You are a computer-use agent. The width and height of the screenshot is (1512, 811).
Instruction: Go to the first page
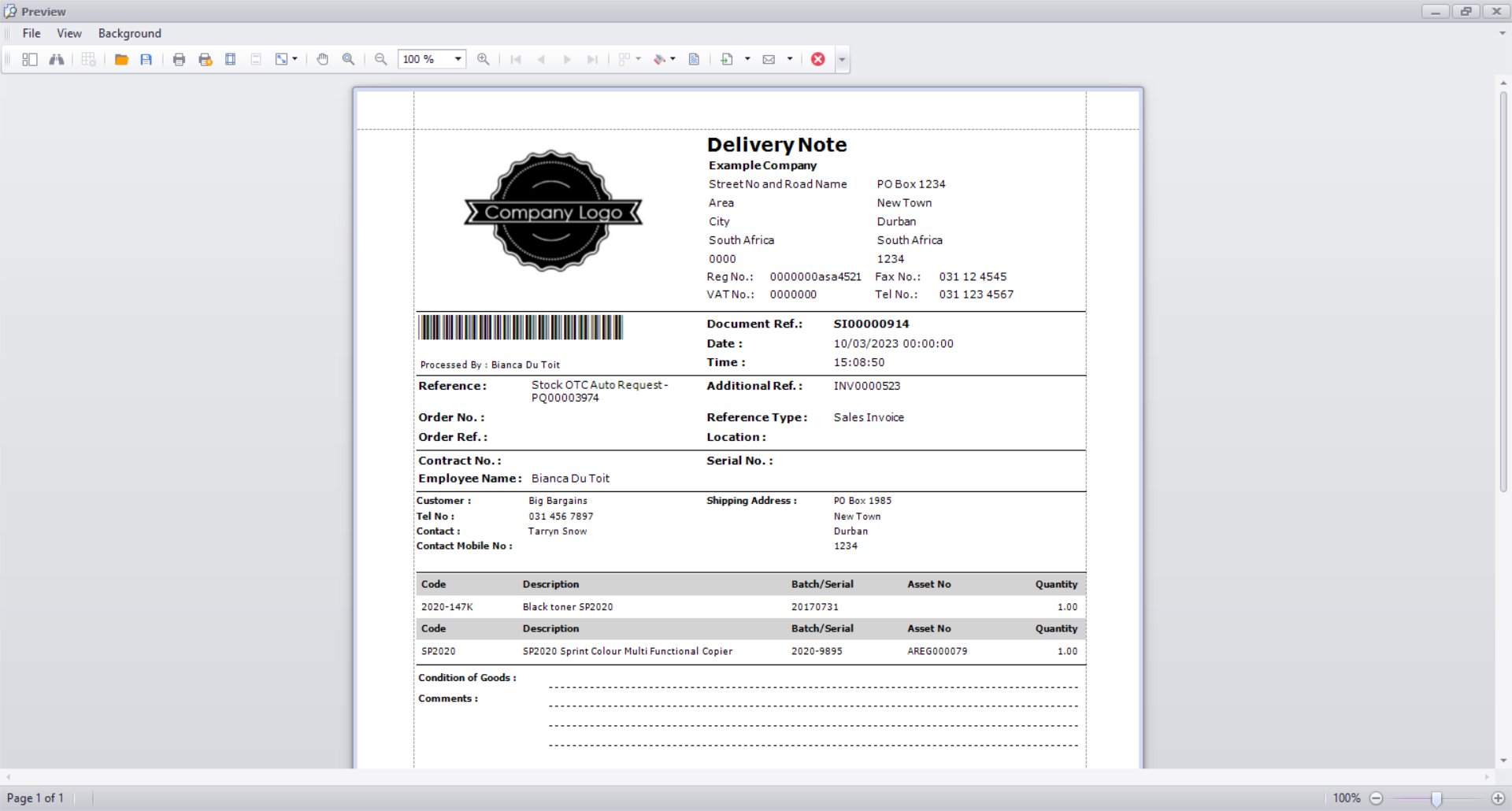516,59
